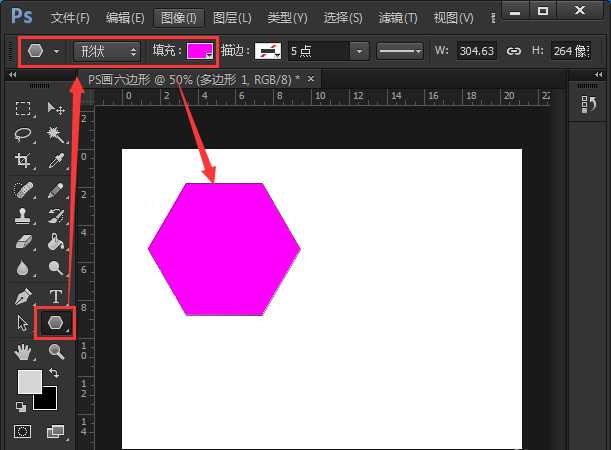This screenshot has width=611, height=450.
Task: Open the magenta fill color swatch
Action: [200, 51]
